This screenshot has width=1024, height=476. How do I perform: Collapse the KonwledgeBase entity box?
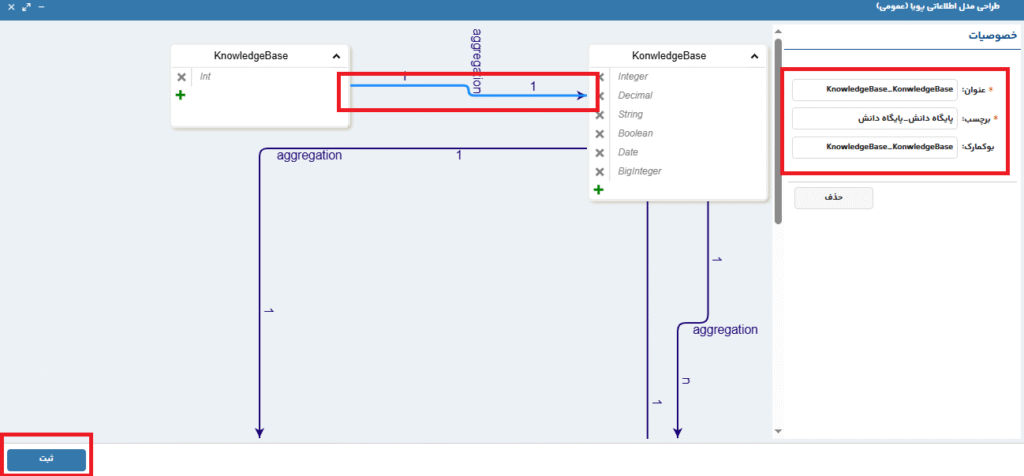(754, 57)
